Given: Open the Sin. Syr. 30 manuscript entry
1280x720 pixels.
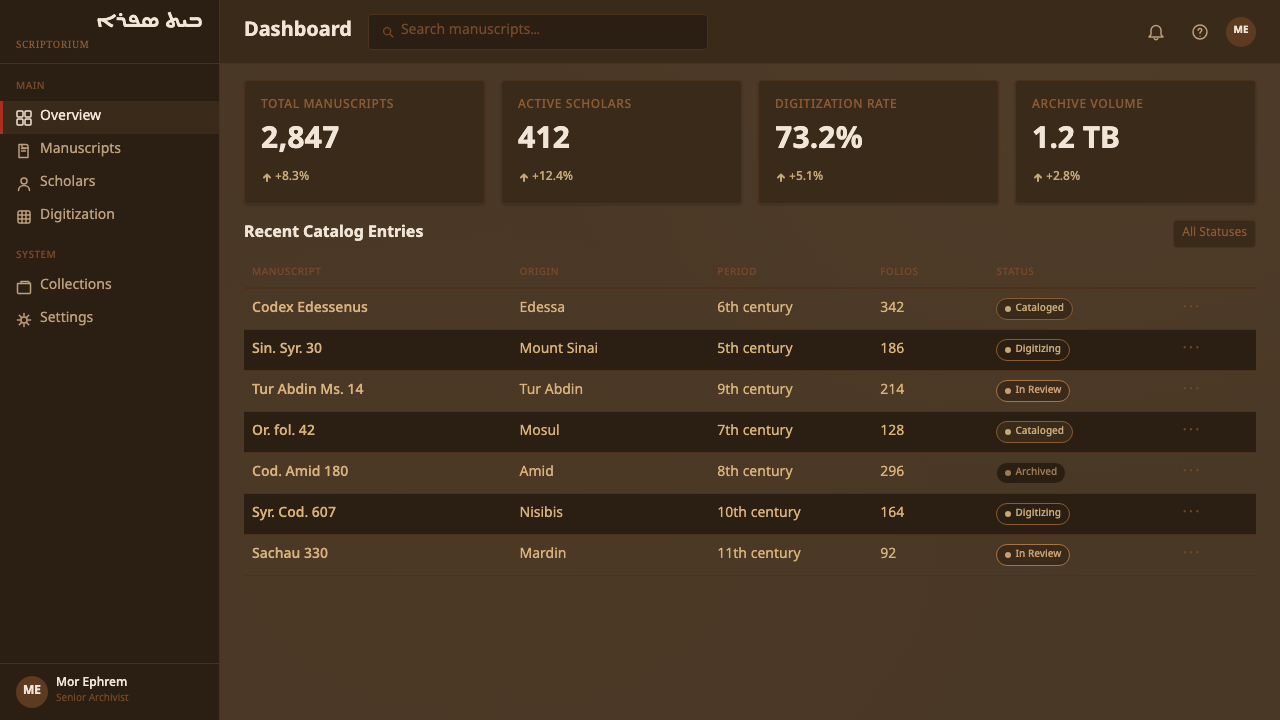Looking at the screenshot, I should [x=287, y=348].
